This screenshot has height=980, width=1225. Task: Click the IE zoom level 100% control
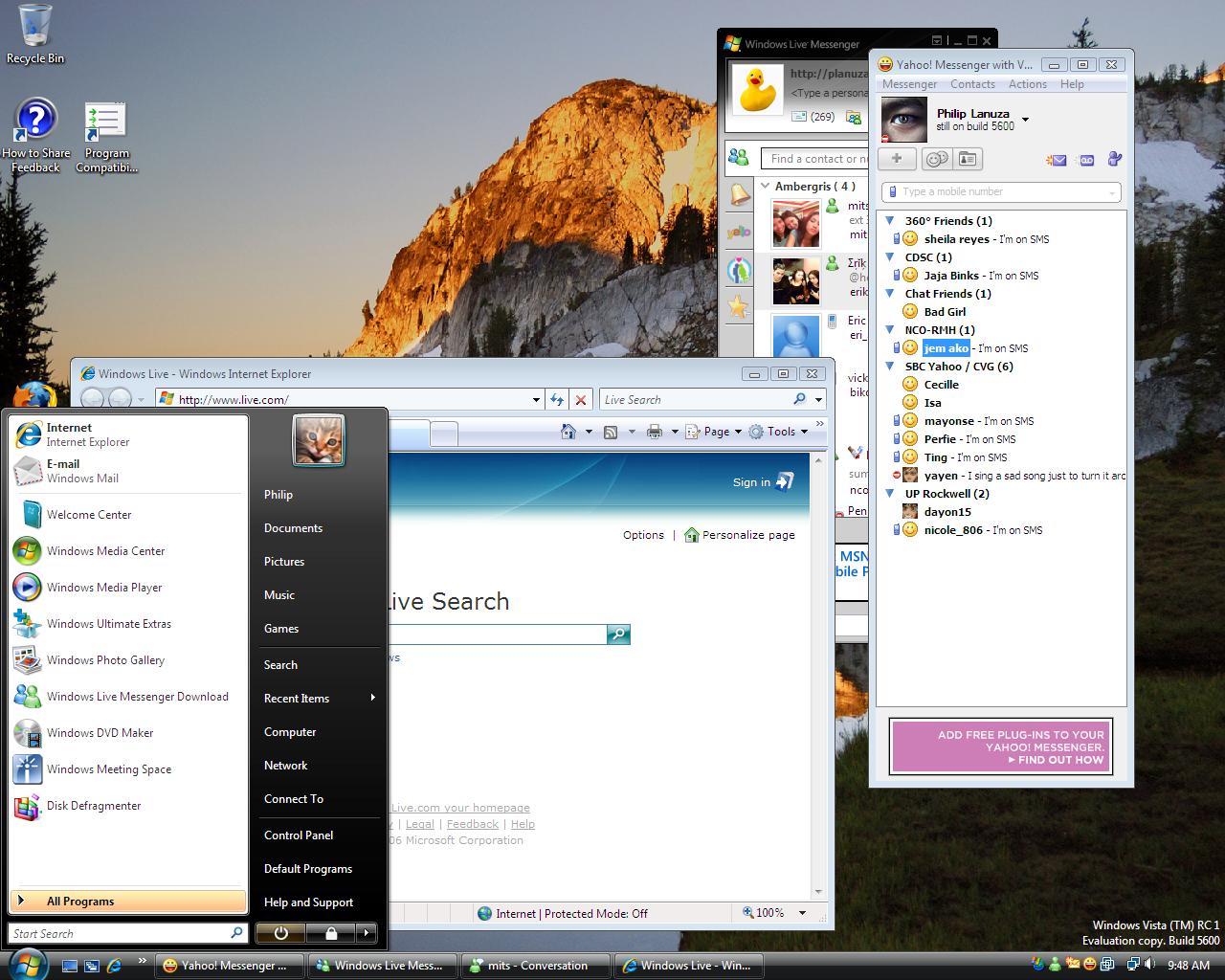tap(769, 913)
